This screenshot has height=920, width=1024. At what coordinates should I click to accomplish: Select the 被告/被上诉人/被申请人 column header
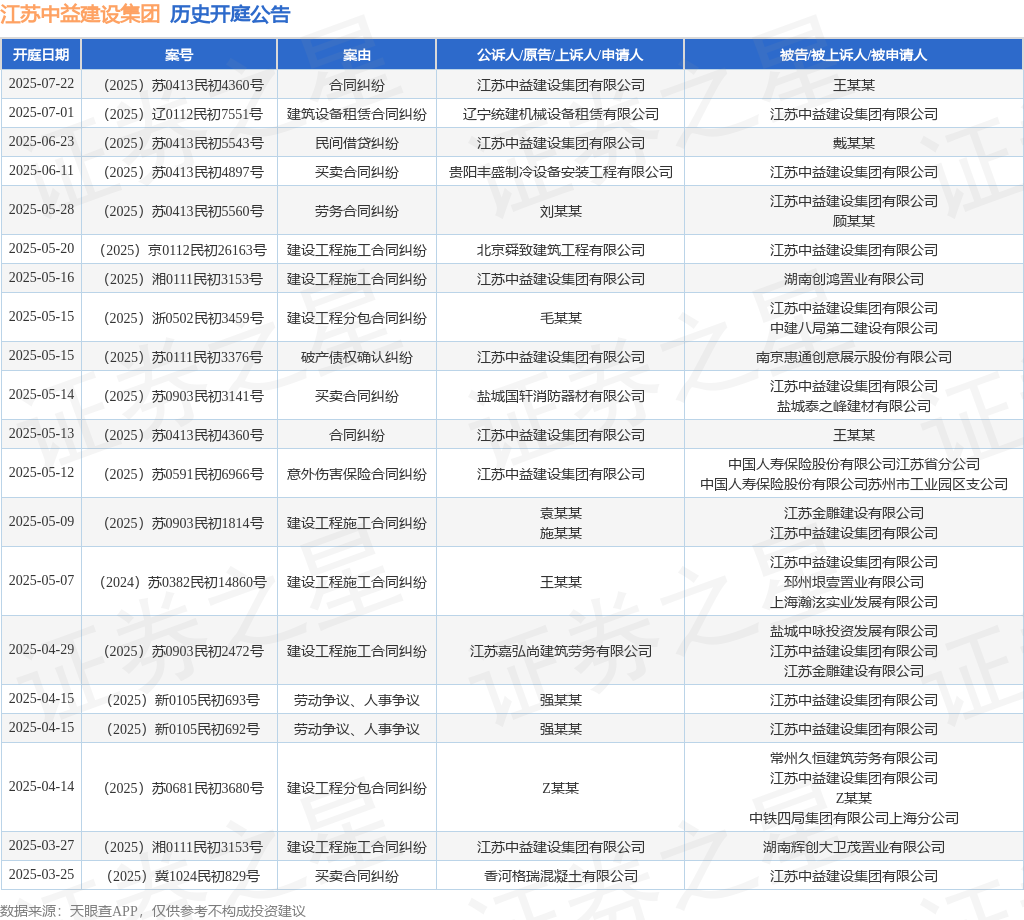854,55
